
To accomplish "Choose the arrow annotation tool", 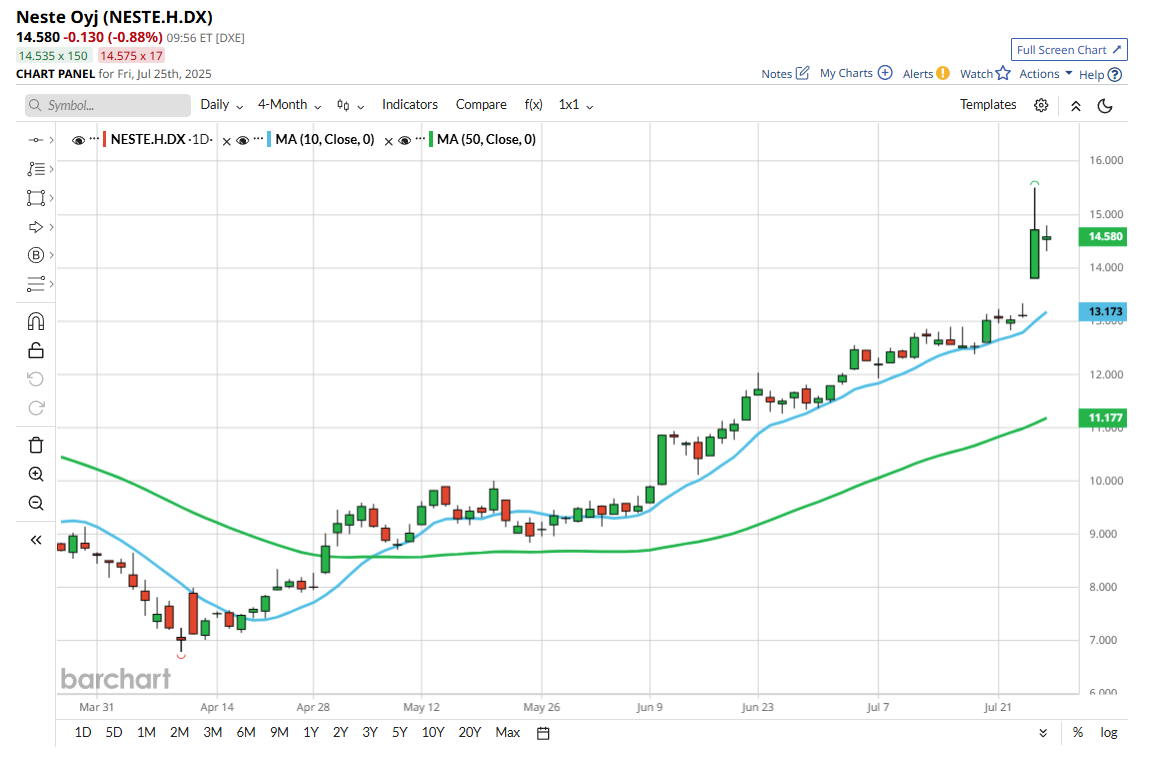I will (x=35, y=227).
